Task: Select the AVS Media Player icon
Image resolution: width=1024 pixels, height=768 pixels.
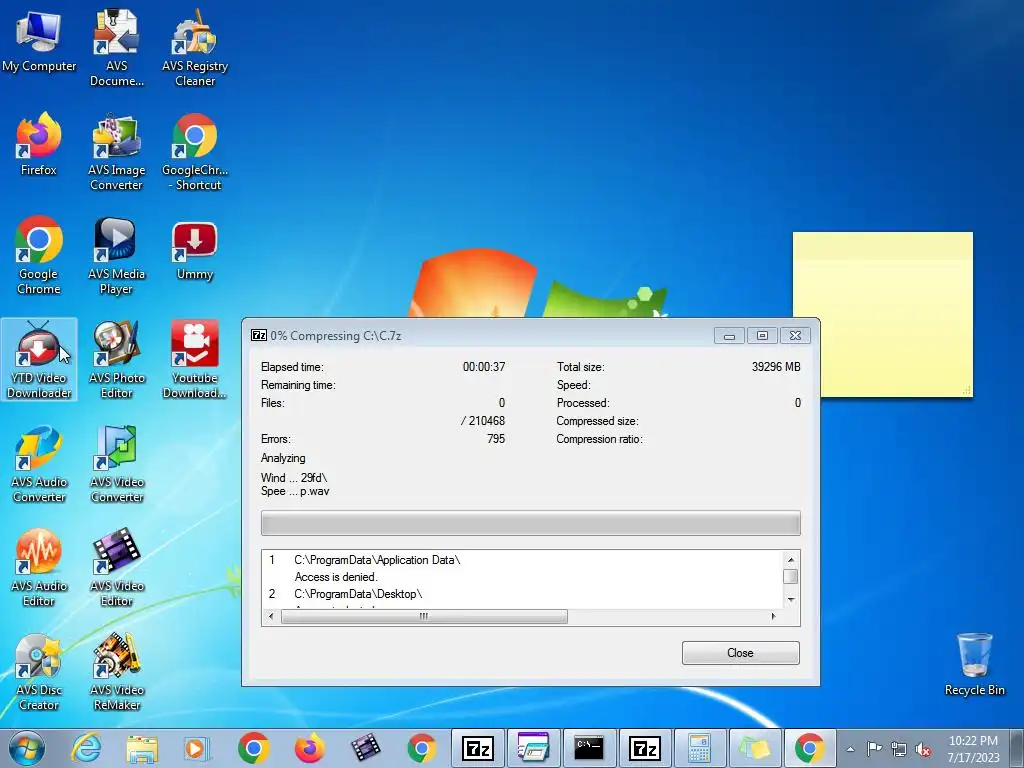Action: tap(116, 256)
